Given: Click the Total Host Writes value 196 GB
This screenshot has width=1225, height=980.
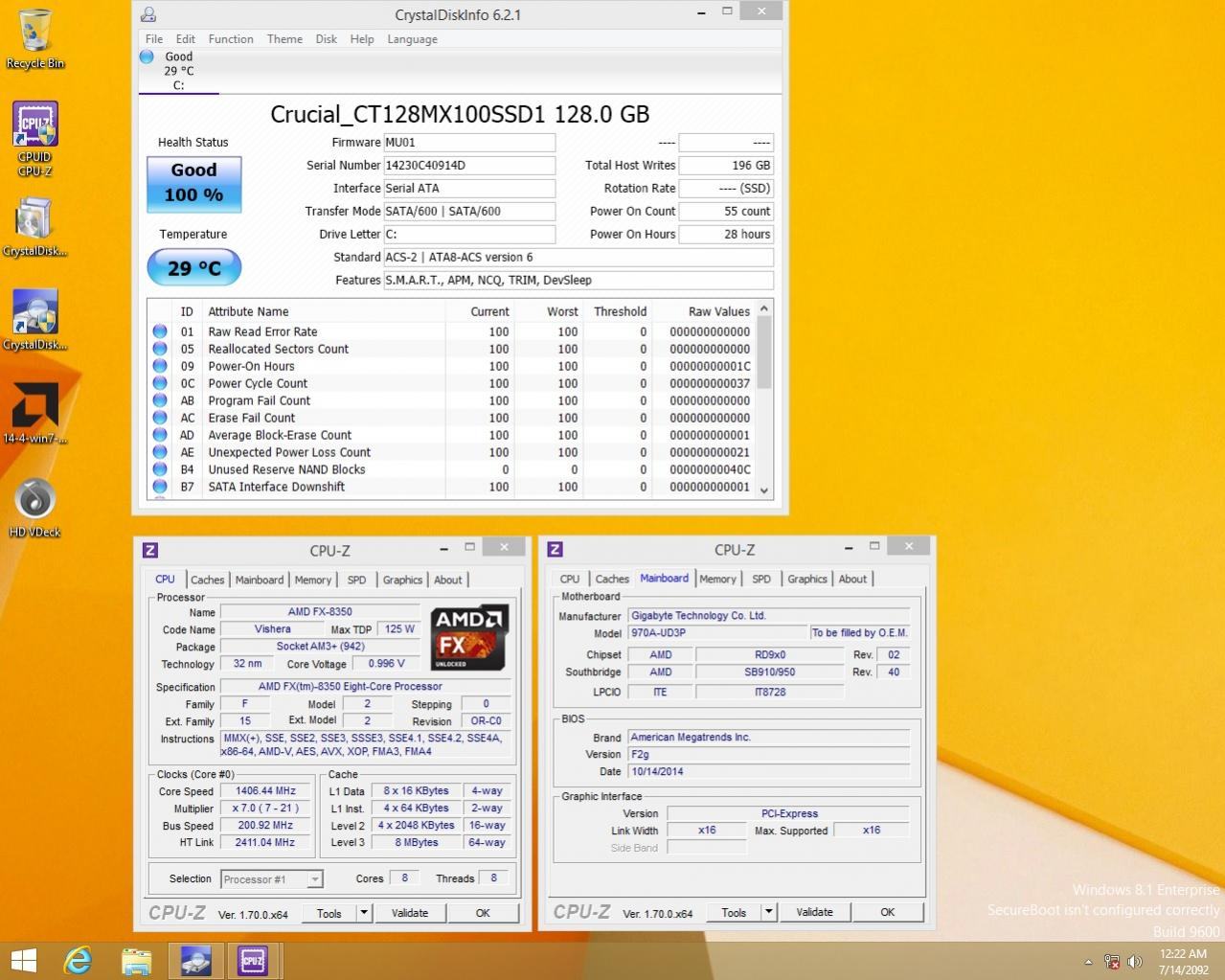Looking at the screenshot, I should [726, 165].
